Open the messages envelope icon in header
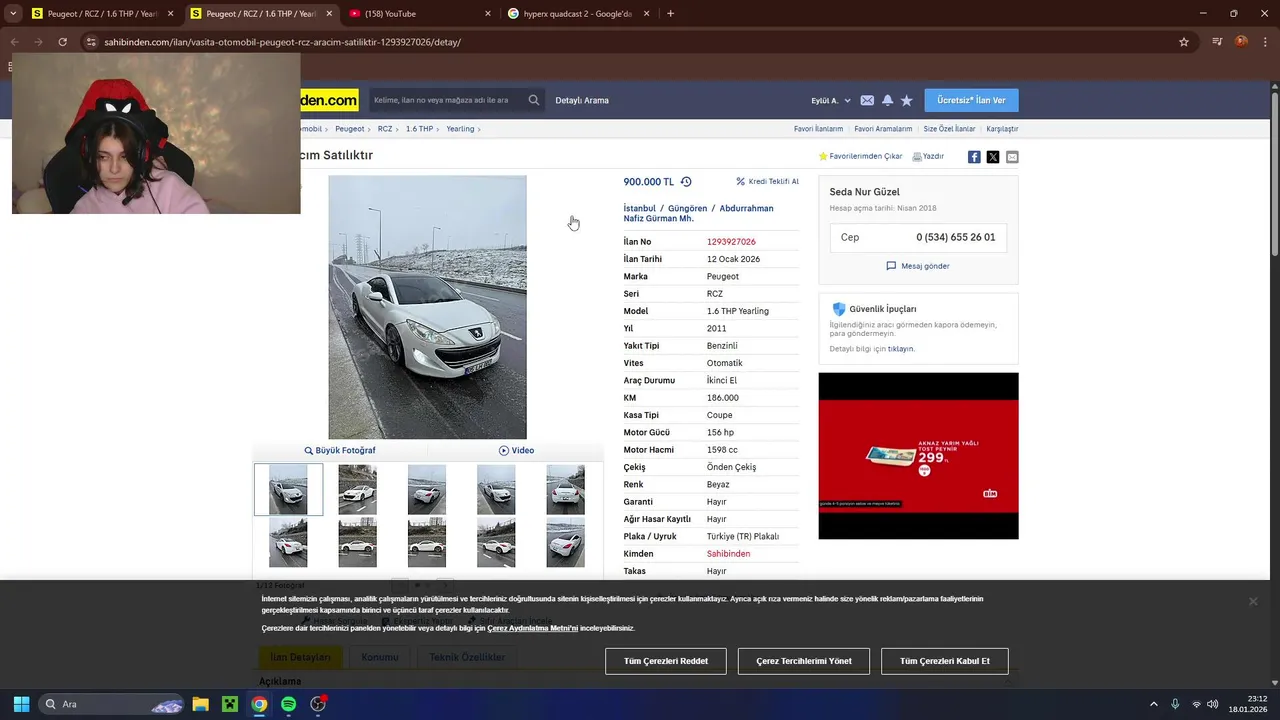The image size is (1280, 720). (867, 100)
